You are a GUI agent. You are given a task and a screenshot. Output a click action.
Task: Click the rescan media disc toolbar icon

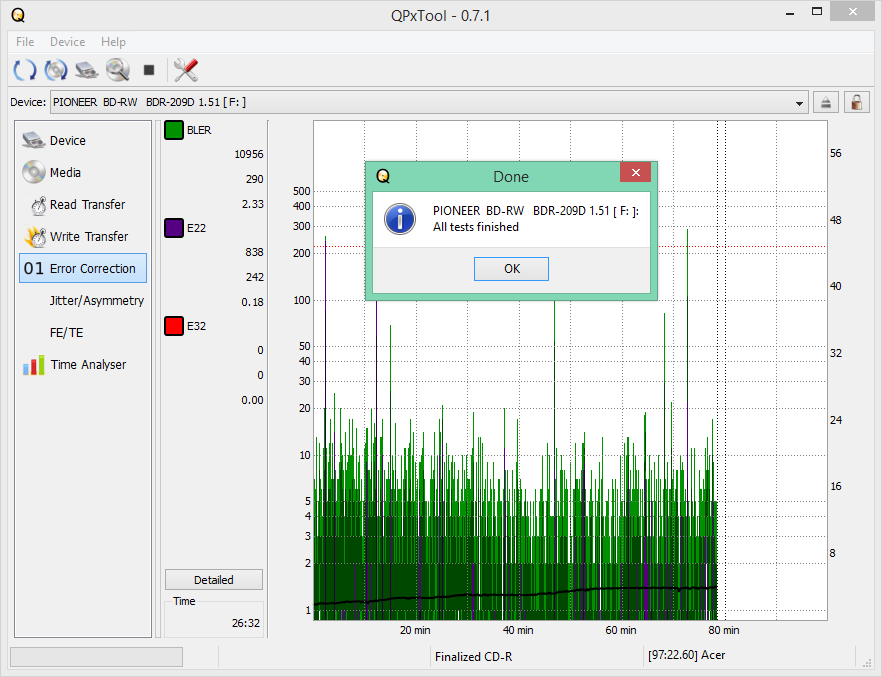click(56, 70)
